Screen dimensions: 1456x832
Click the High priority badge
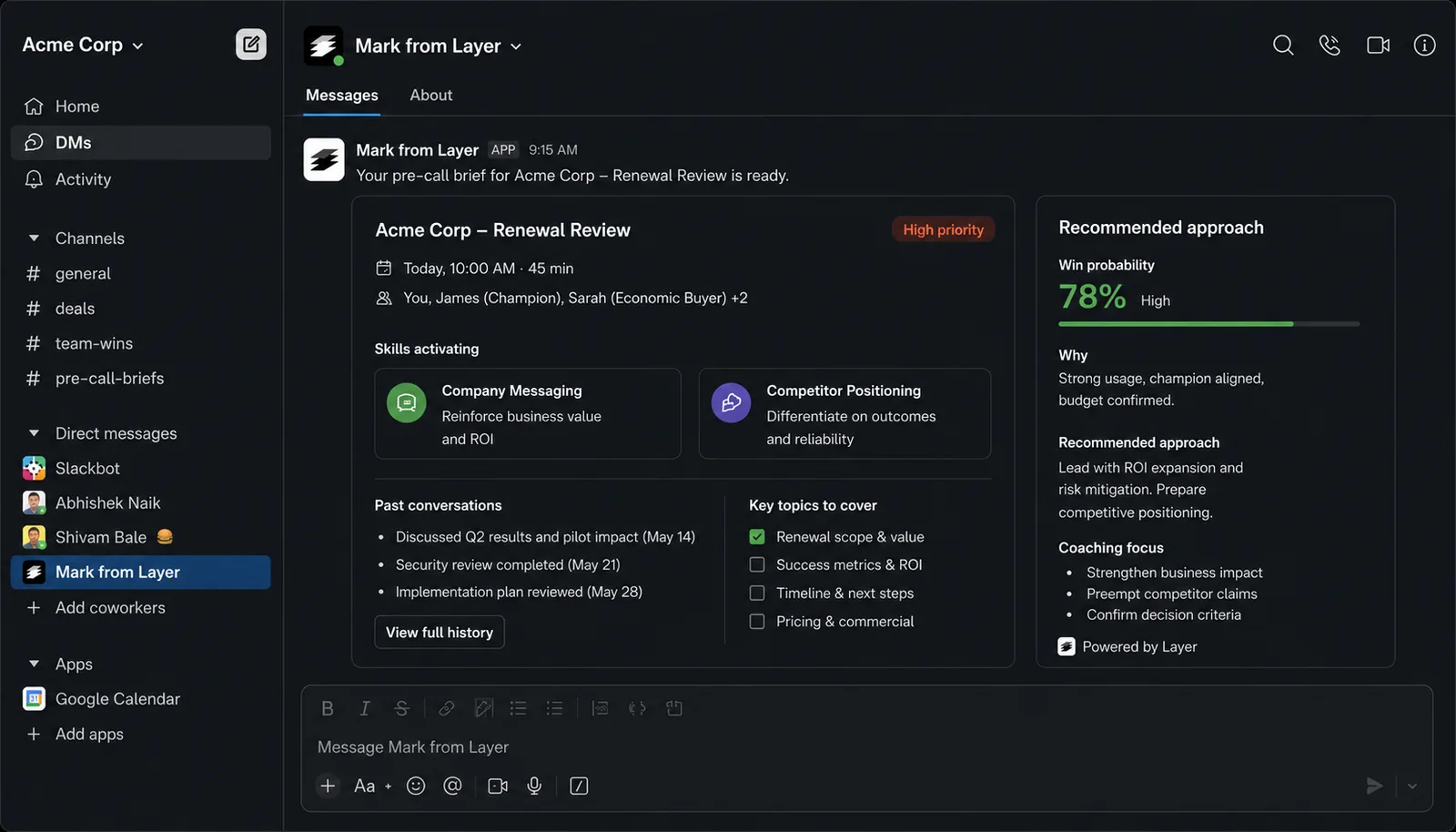pos(943,229)
